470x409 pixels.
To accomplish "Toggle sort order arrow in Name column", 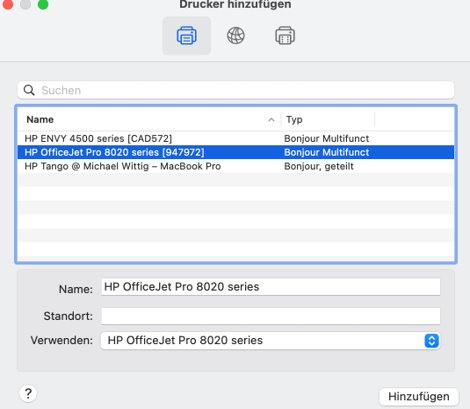I will pos(271,120).
